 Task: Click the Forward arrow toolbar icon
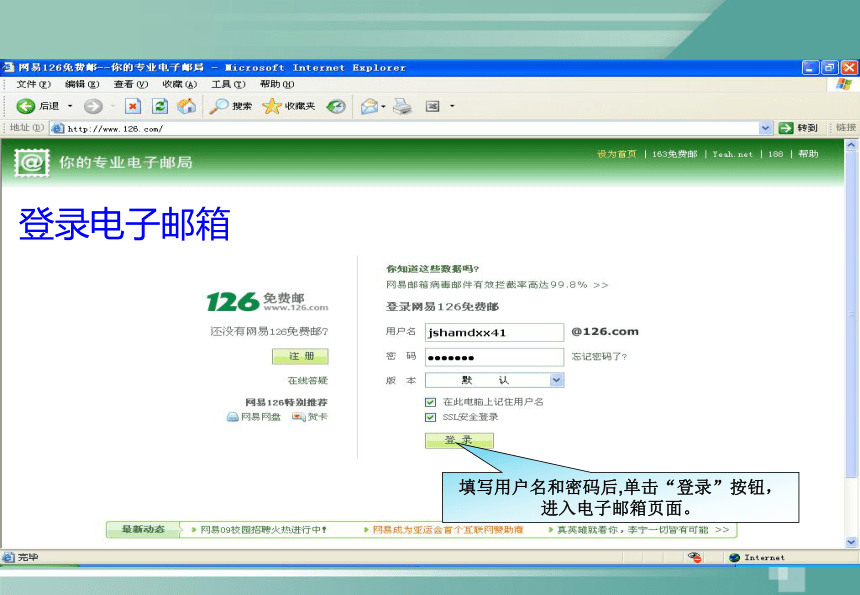click(x=93, y=106)
